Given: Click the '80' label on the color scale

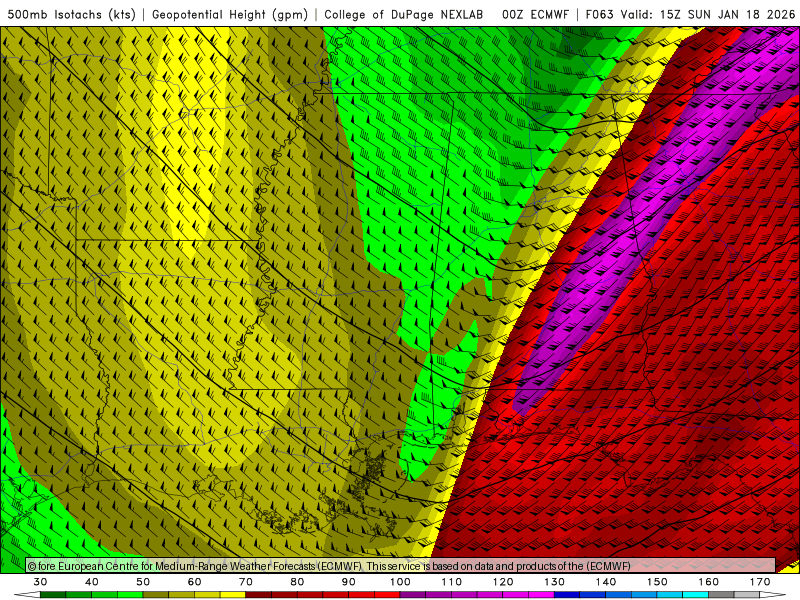Looking at the screenshot, I should (x=297, y=582).
